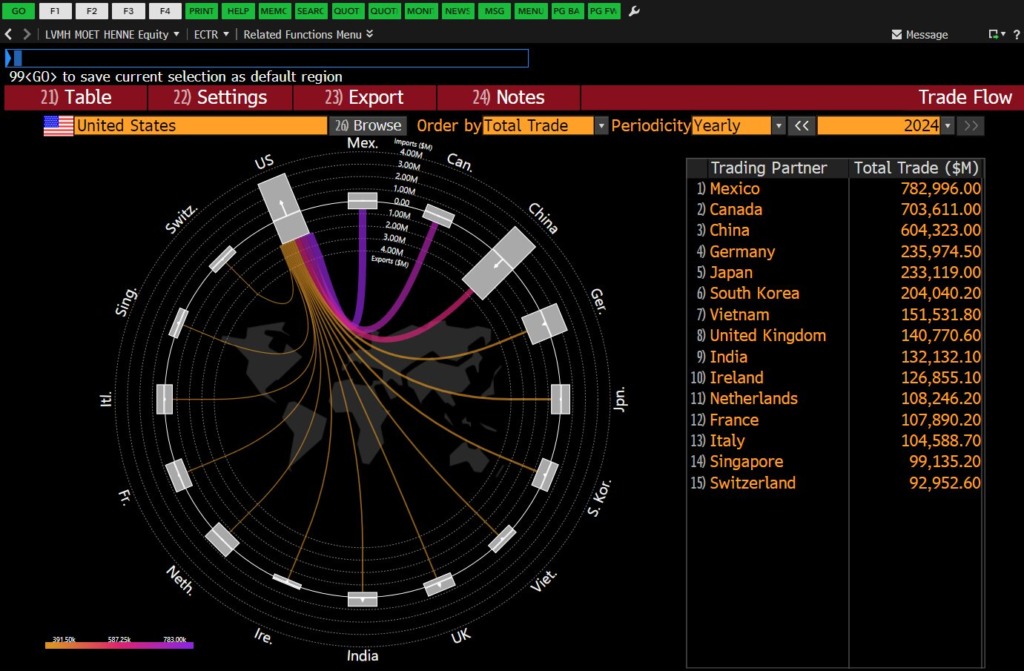1024x671 pixels.
Task: Open the 2024 year dropdown
Action: coord(947,126)
